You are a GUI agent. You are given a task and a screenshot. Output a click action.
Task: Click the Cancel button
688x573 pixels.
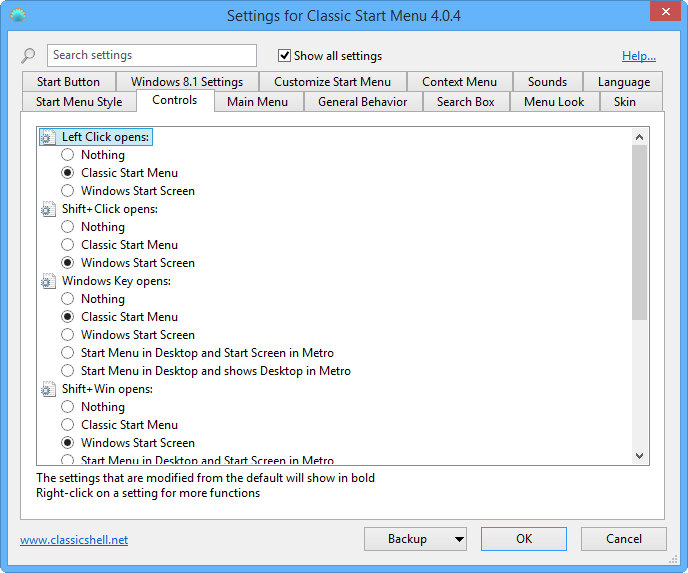pos(624,539)
